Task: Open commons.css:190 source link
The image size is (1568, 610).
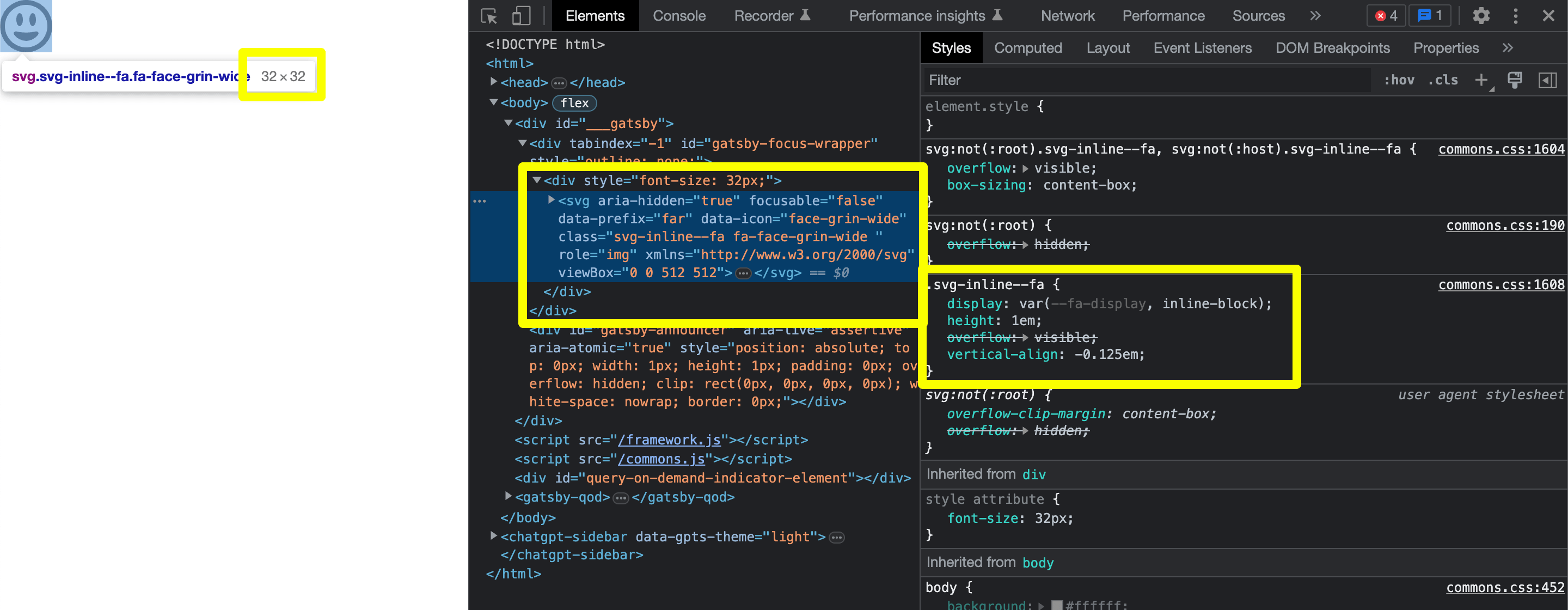Action: [1505, 225]
